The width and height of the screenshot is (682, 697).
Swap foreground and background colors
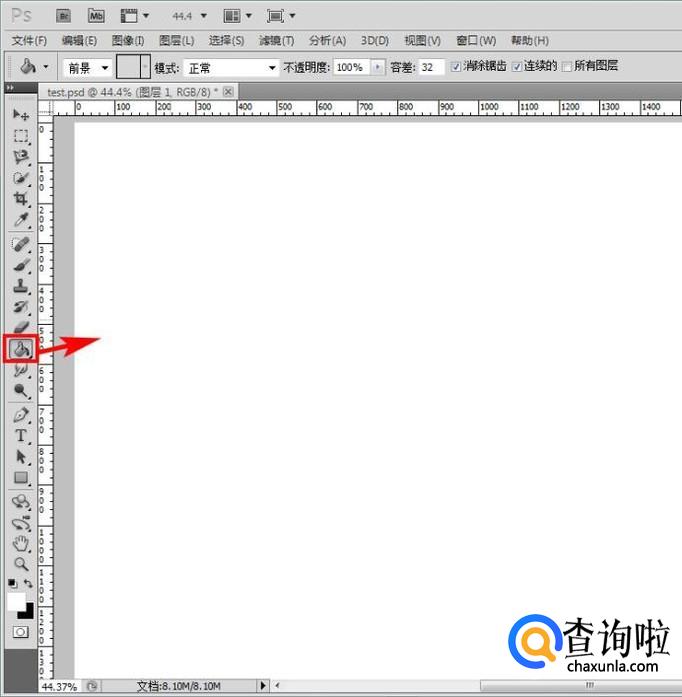coord(28,583)
